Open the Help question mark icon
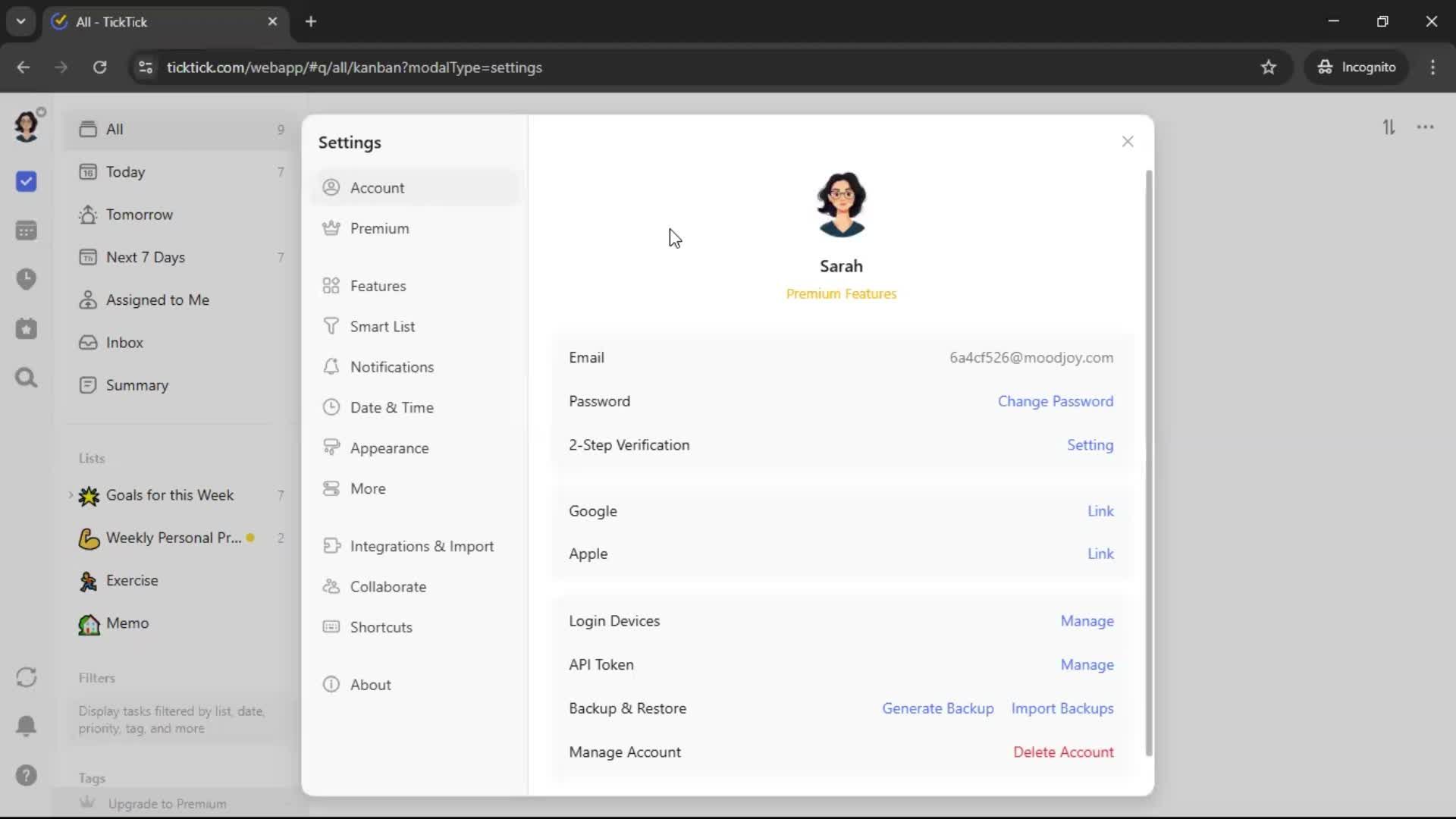The width and height of the screenshot is (1456, 819). coord(27,775)
